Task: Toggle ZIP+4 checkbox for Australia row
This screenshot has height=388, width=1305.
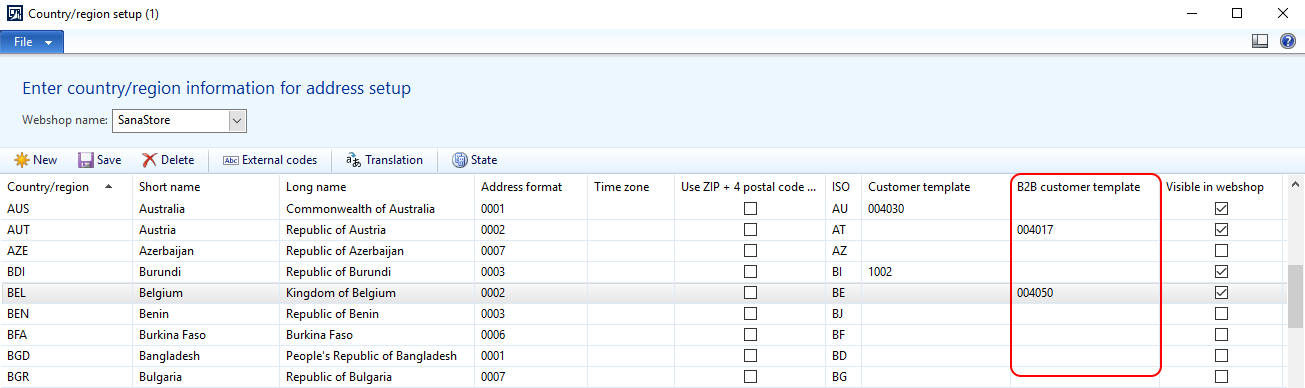Action: click(750, 209)
